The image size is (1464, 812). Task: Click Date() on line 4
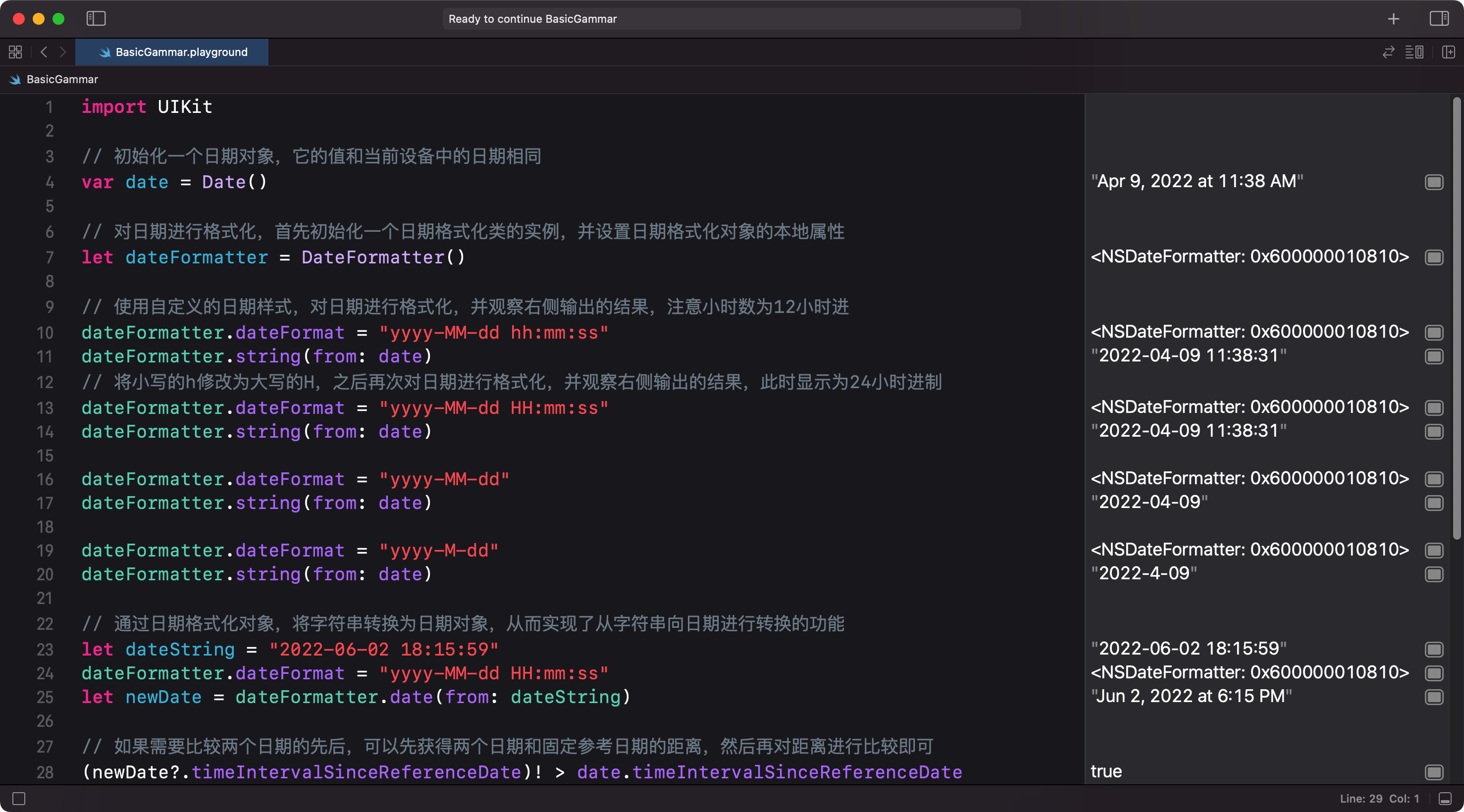pos(234,182)
